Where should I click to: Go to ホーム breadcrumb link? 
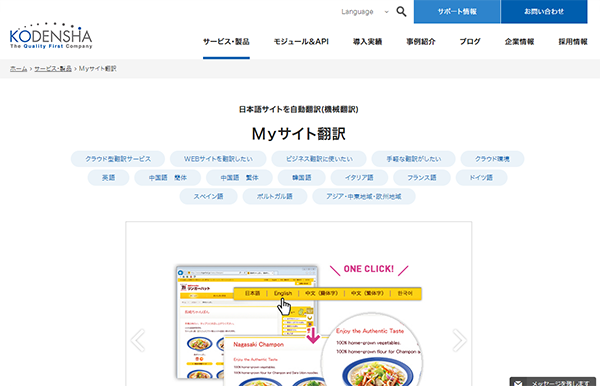tap(18, 69)
